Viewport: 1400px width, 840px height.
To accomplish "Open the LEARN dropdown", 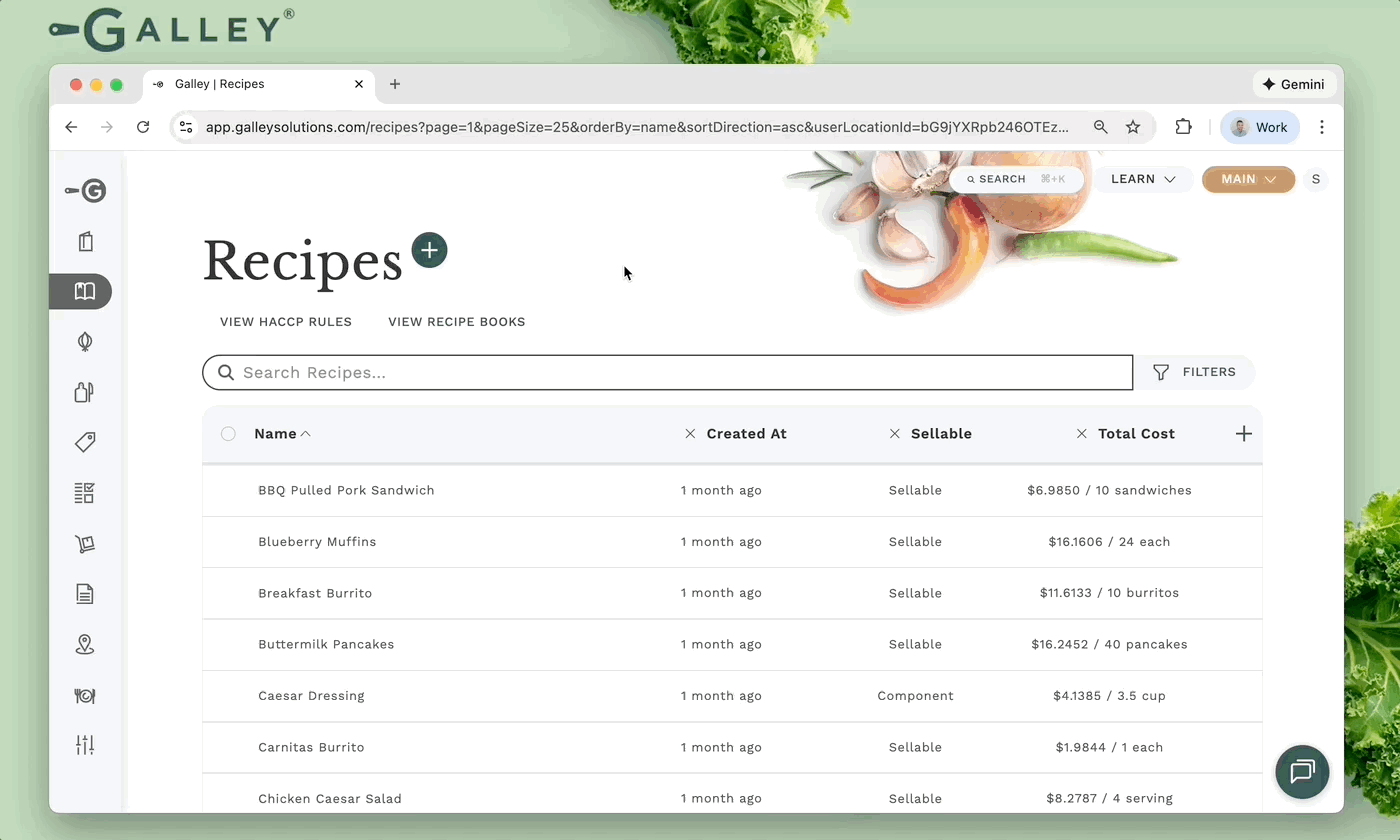I will point(1142,179).
